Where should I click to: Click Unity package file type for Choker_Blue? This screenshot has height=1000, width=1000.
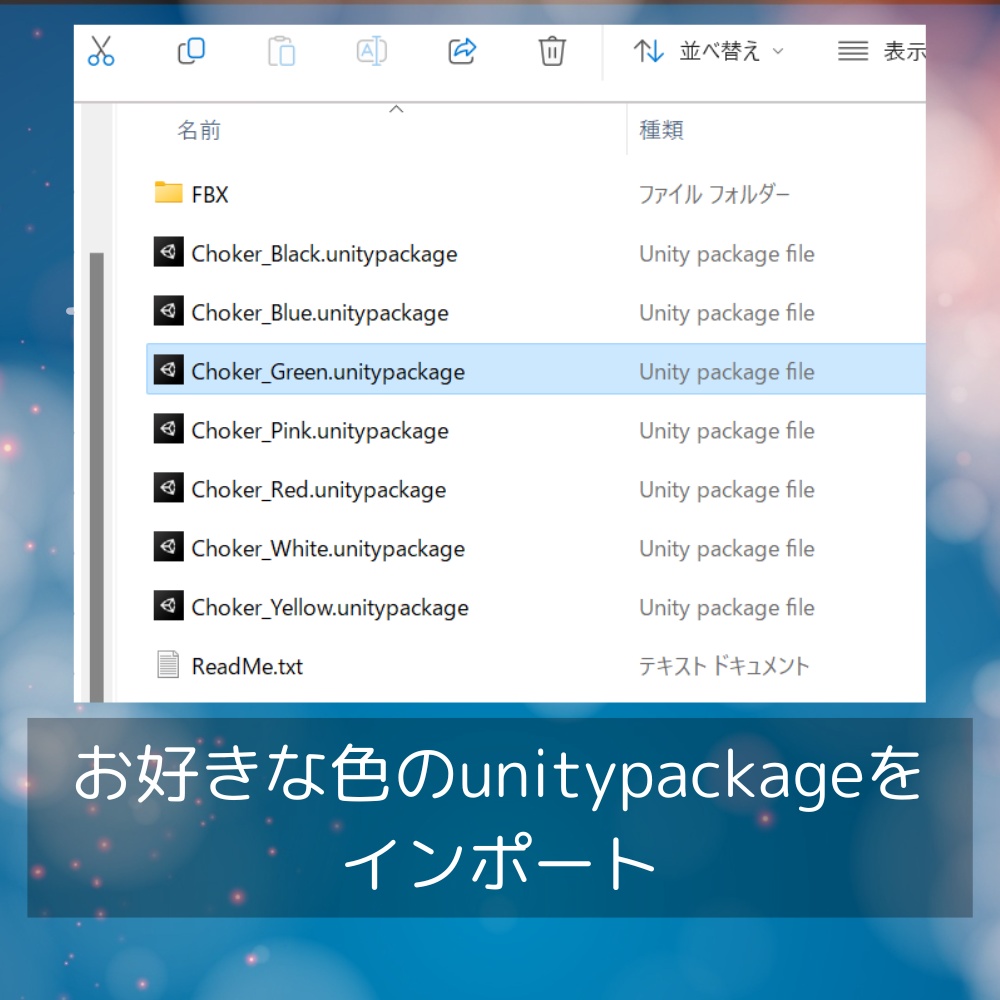[726, 313]
